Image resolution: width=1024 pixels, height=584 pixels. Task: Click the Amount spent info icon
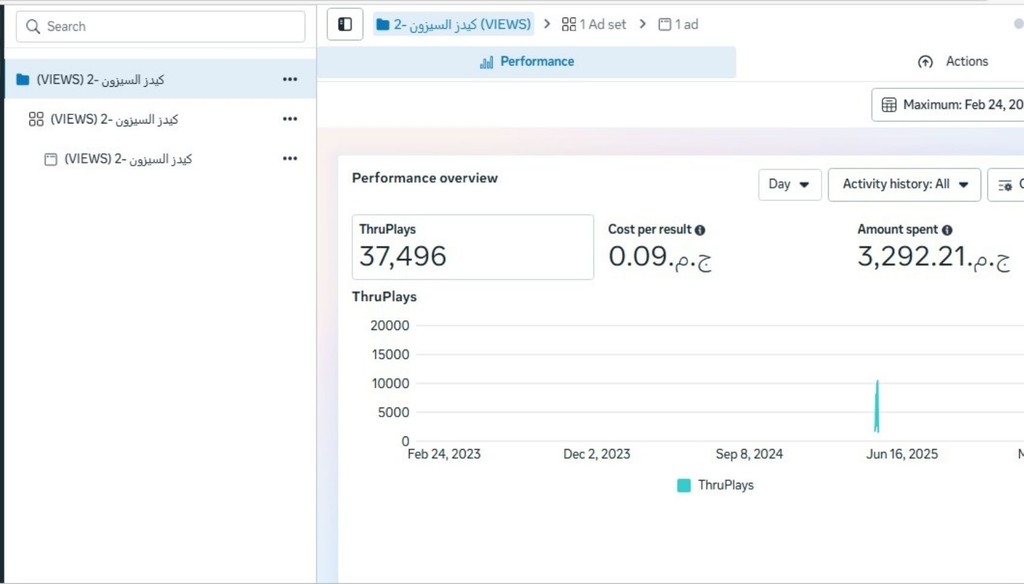[947, 230]
